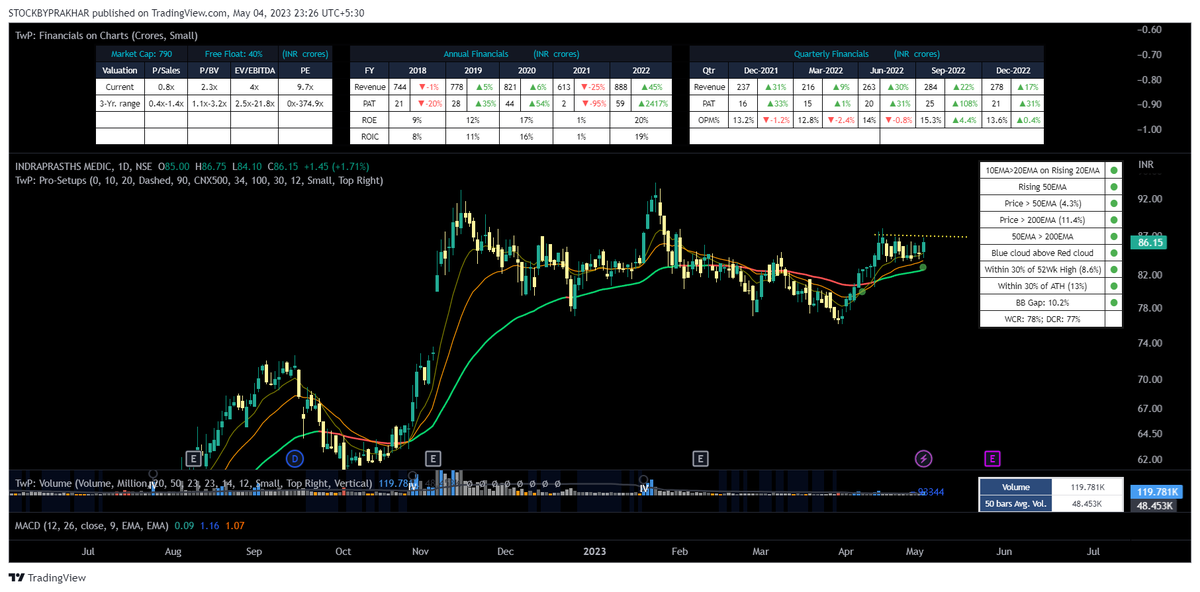Click the green dot beside 50EMA > 200EMA
Image resolution: width=1200 pixels, height=592 pixels.
coord(1113,236)
